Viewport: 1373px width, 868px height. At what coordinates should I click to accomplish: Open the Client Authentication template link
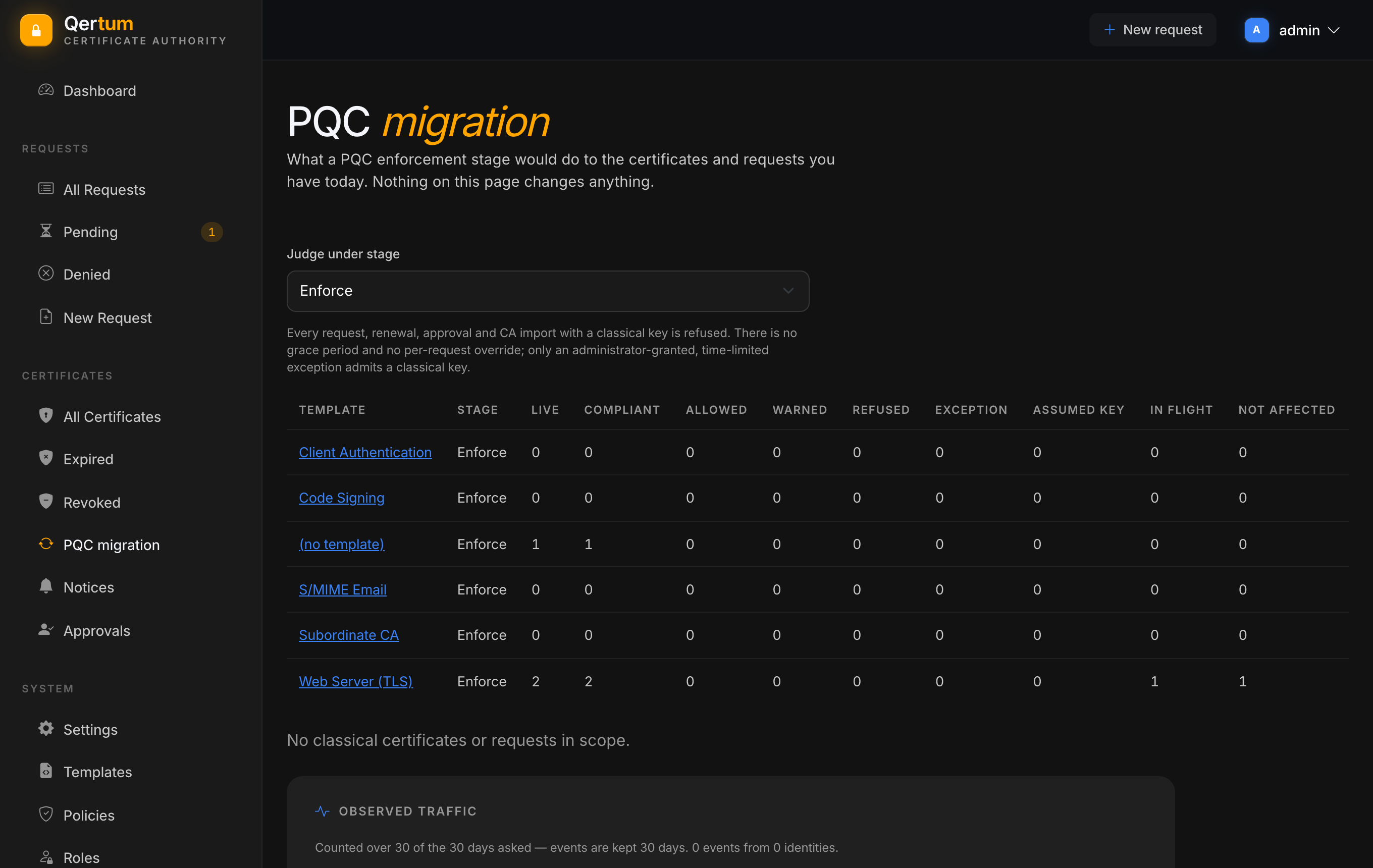click(365, 452)
